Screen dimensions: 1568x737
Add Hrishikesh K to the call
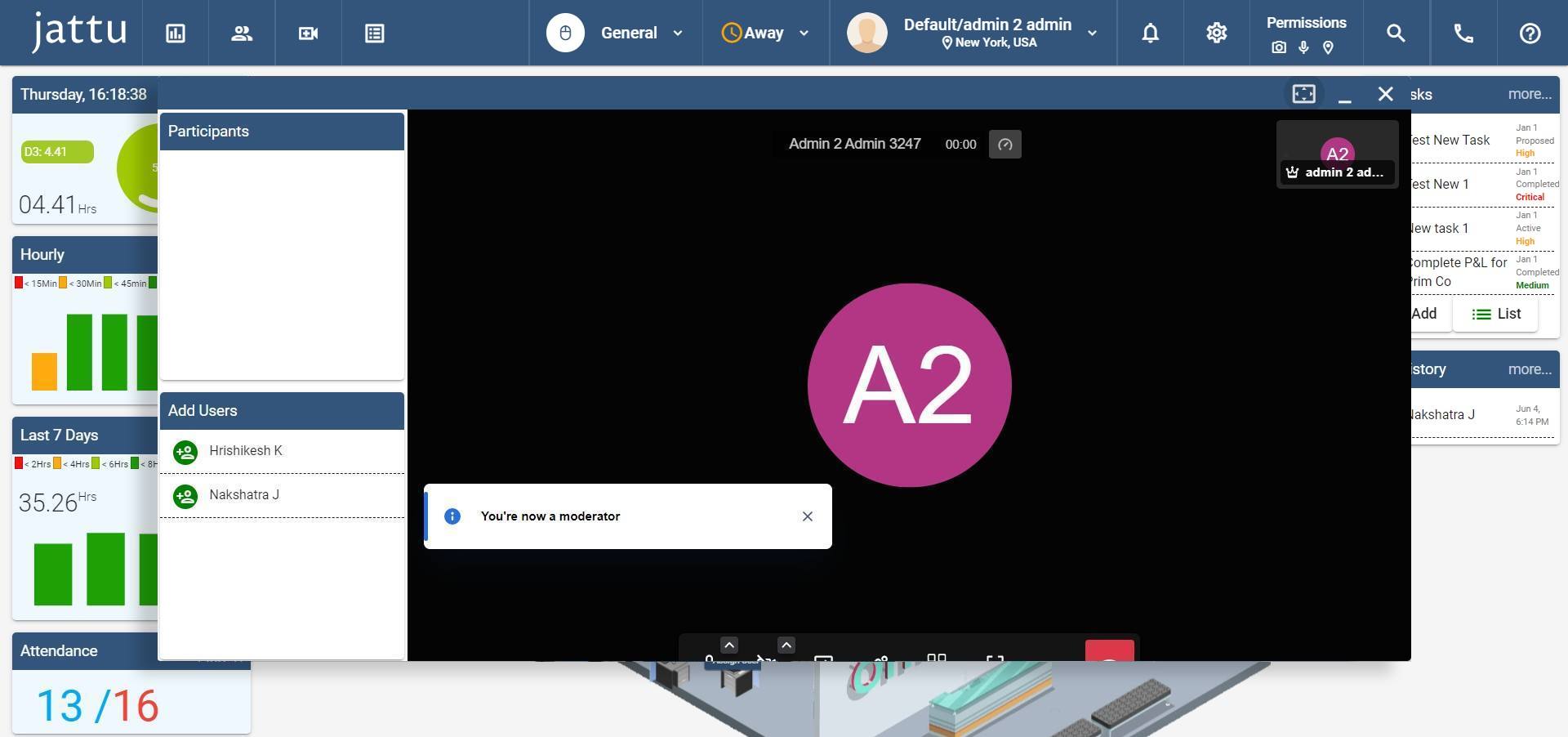click(185, 452)
